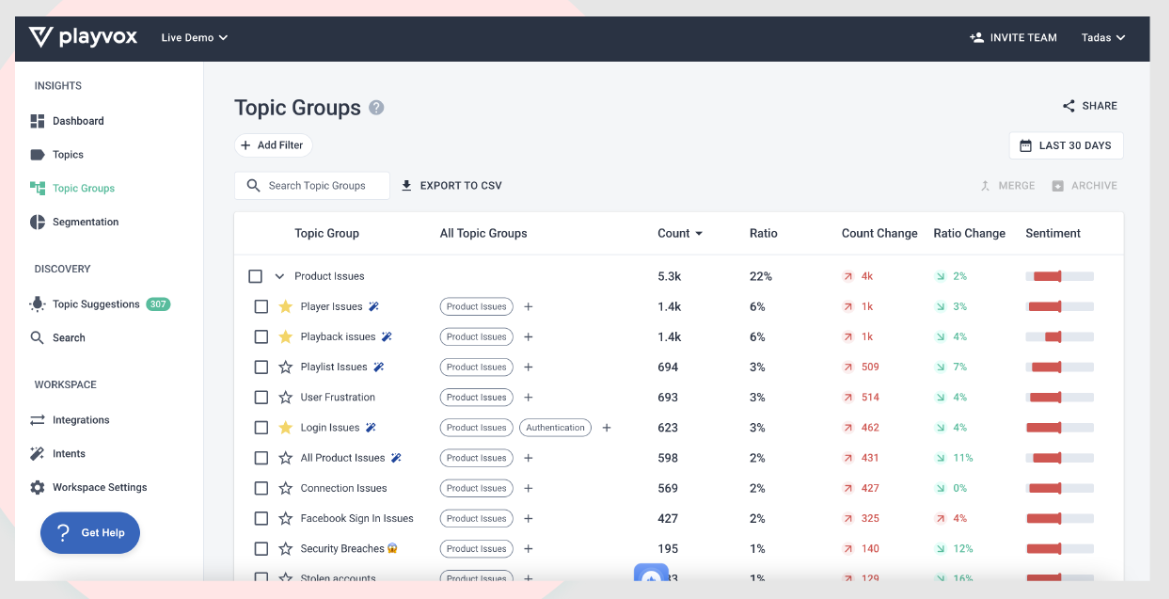The width and height of the screenshot is (1169, 599).
Task: Add a group to Login Issues with plus
Action: [606, 427]
